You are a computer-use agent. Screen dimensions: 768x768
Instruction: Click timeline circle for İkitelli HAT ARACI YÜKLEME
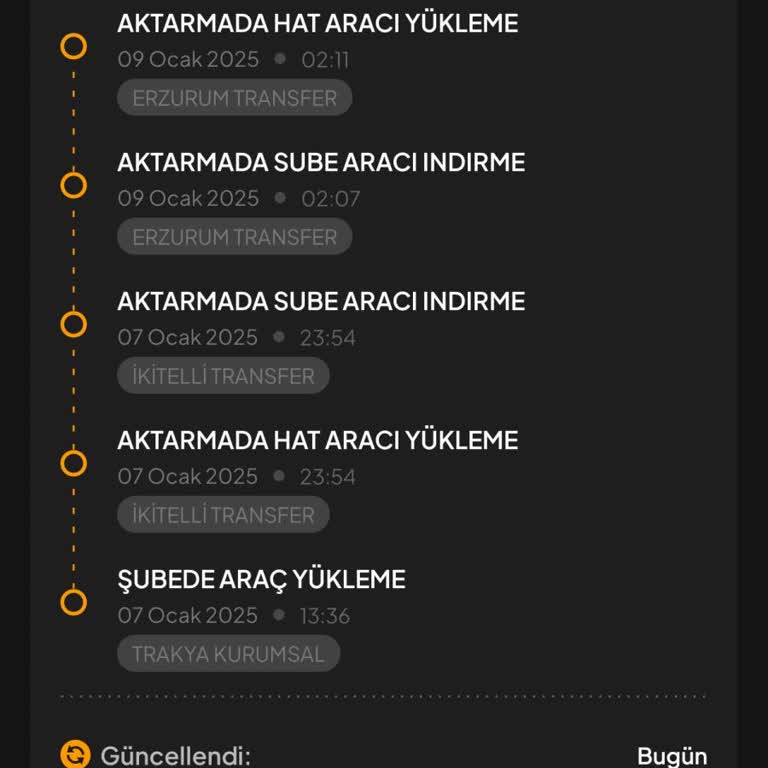(x=73, y=463)
